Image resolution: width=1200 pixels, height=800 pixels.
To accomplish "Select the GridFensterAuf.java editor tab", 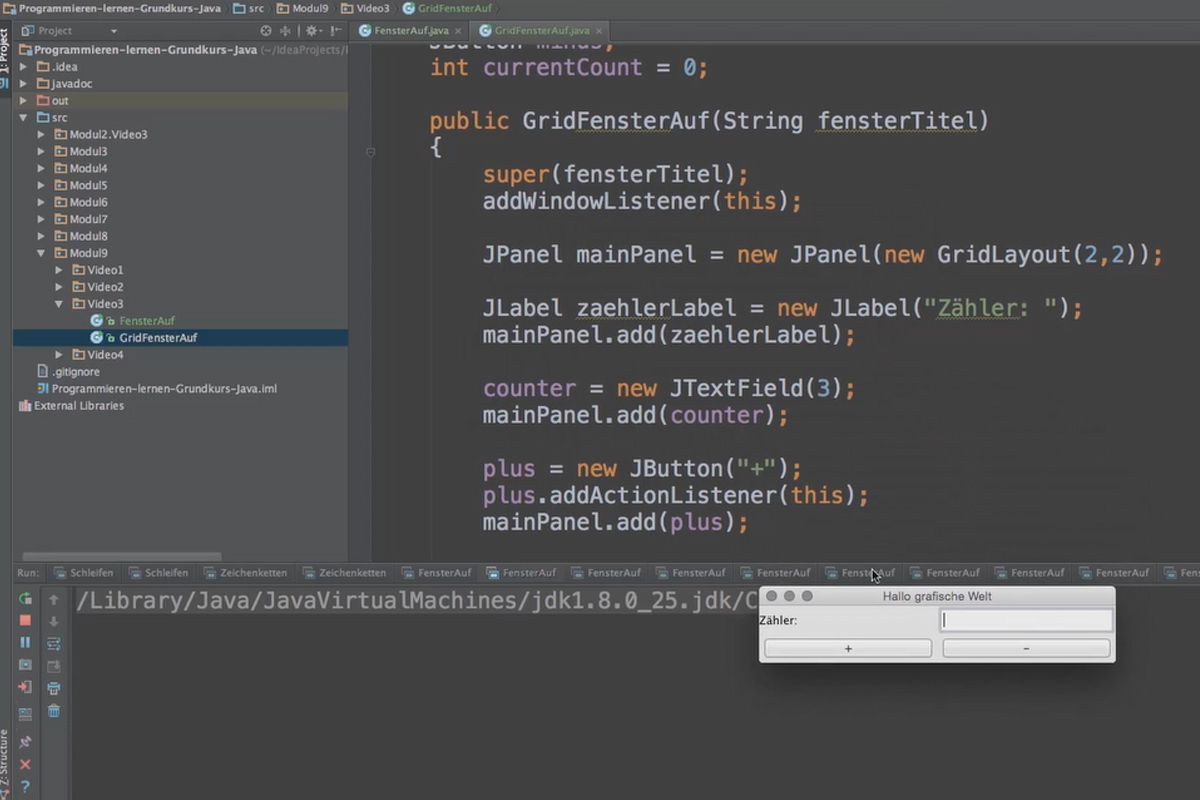I will coord(541,31).
